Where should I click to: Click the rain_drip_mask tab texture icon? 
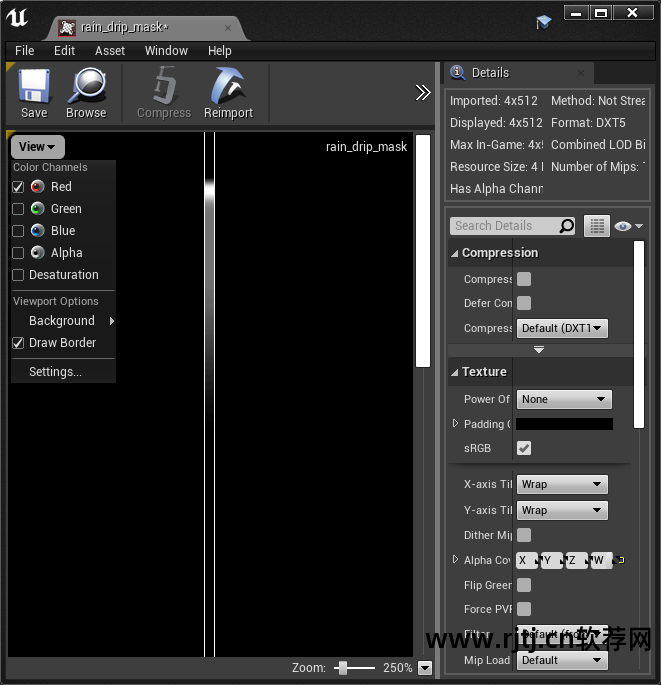[x=67, y=28]
